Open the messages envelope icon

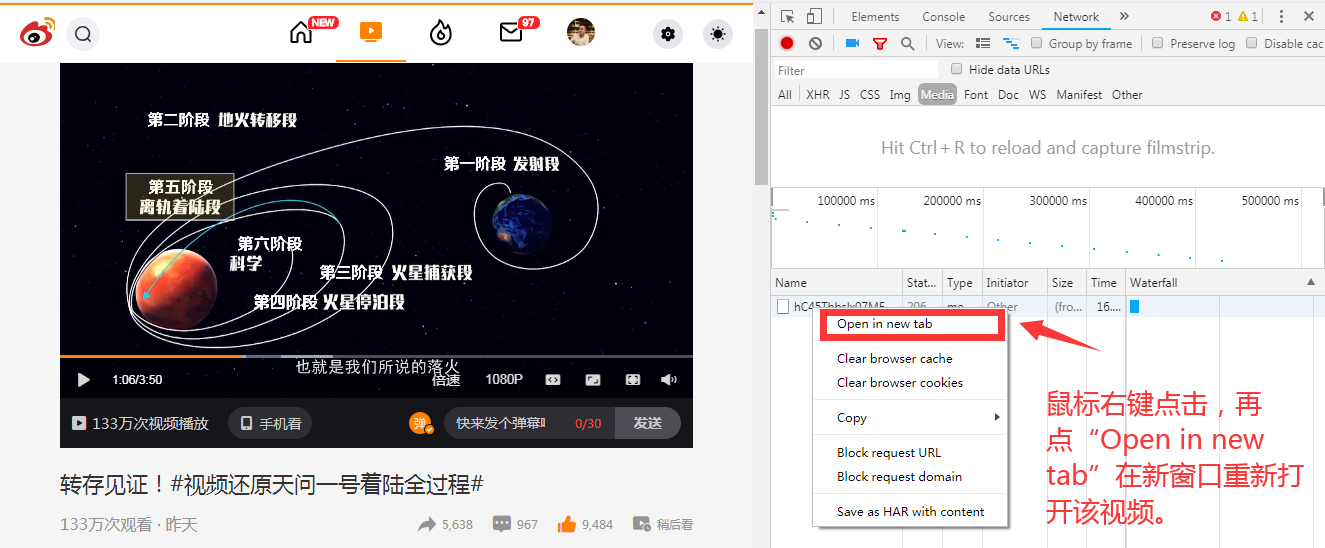511,33
